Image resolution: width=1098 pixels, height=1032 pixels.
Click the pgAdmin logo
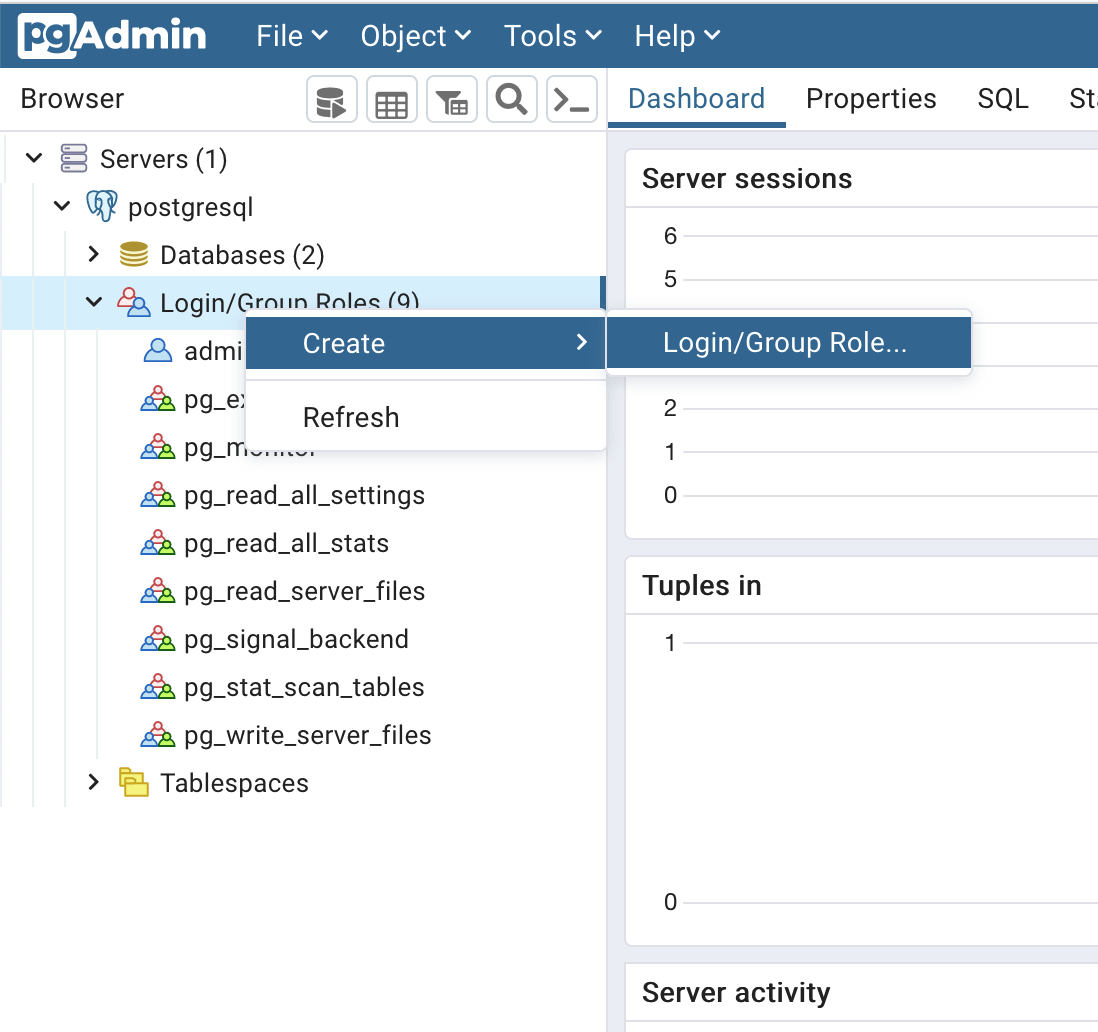(x=112, y=36)
